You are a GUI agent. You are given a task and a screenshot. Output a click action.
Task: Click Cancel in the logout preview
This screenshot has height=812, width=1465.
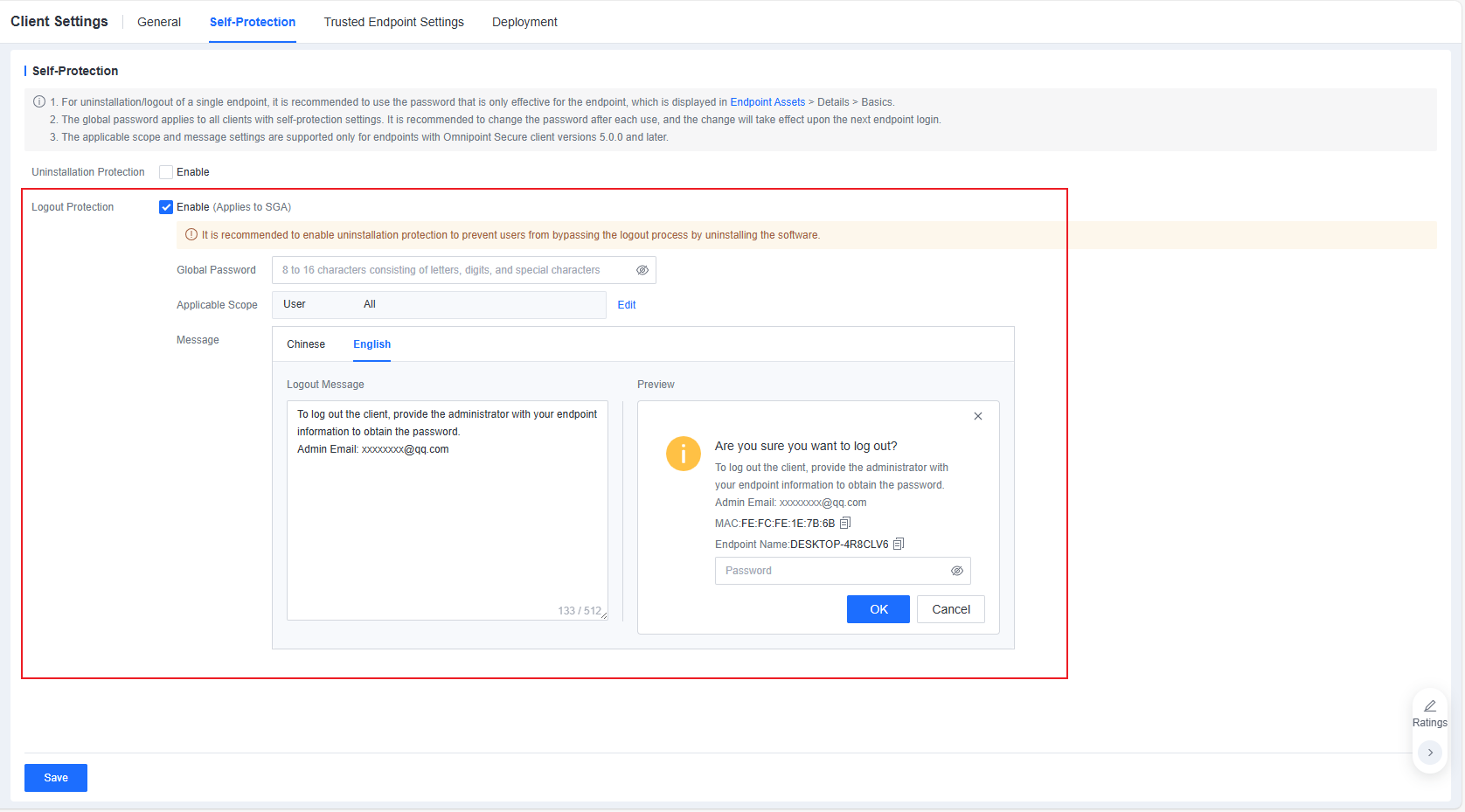951,609
